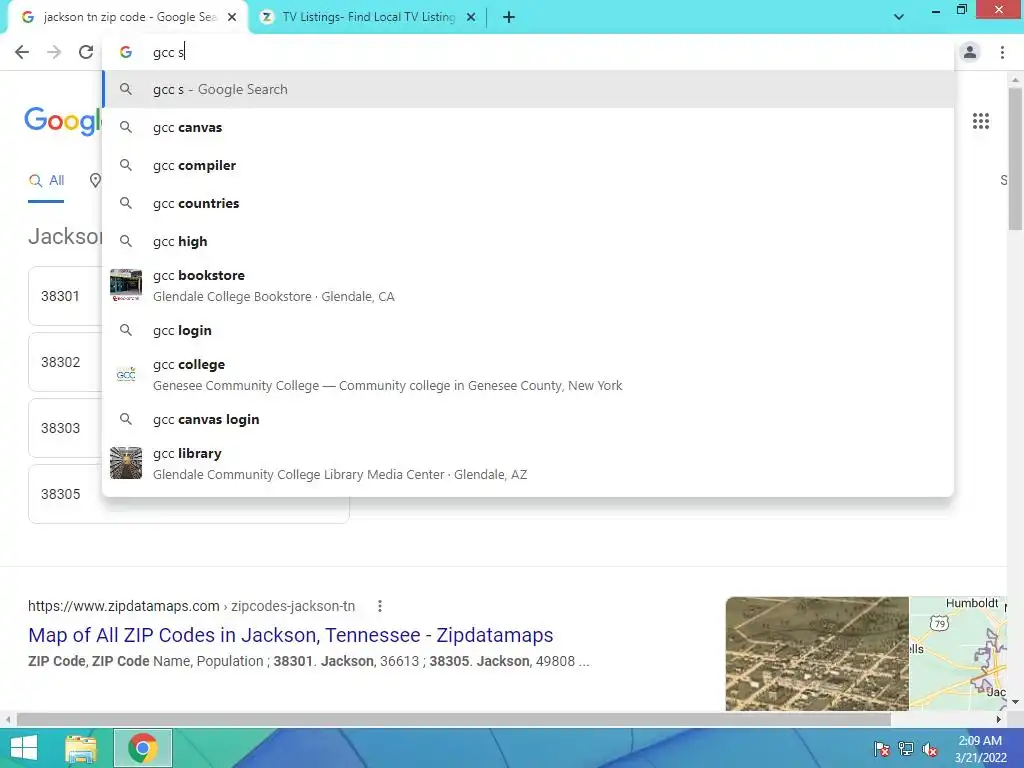1024x768 pixels.
Task: Click the Google logo on results page
Action: [63, 121]
